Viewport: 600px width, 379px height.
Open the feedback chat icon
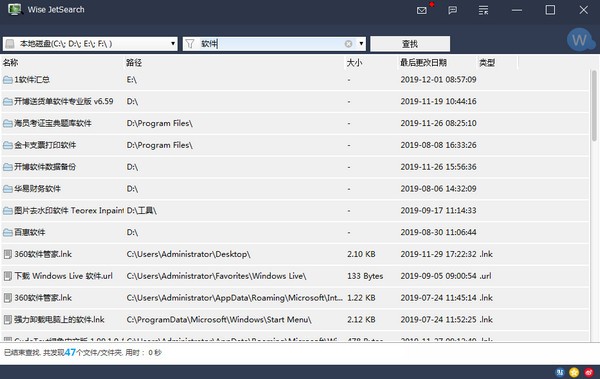point(452,10)
